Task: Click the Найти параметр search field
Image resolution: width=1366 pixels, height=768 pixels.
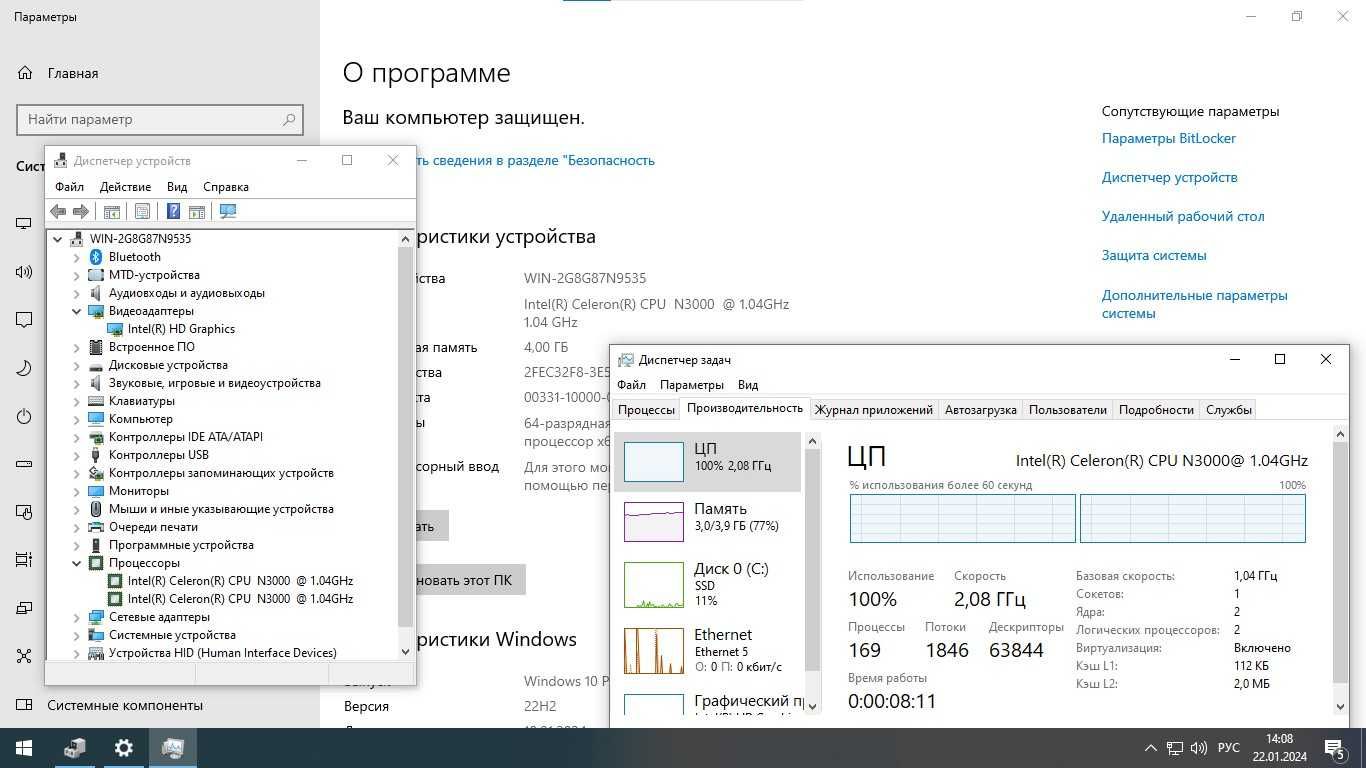Action: click(159, 119)
